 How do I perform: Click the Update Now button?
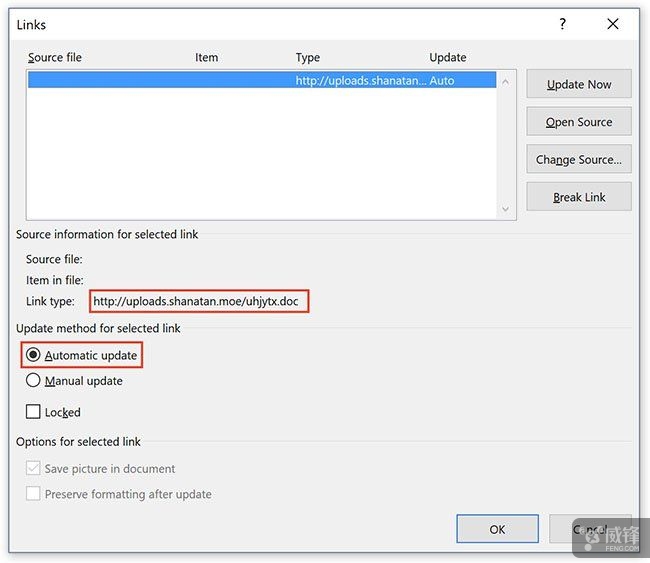click(579, 84)
